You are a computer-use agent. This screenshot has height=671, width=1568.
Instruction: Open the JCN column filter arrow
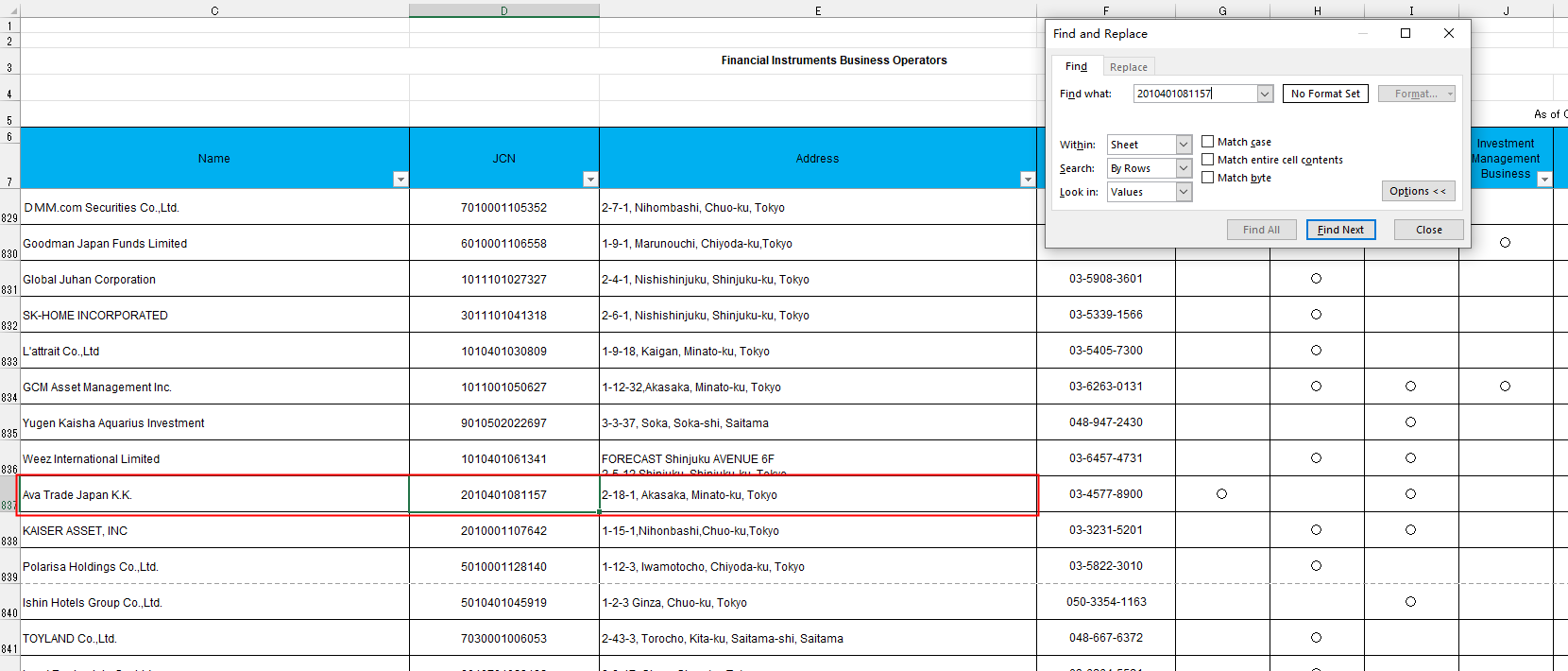(x=590, y=180)
